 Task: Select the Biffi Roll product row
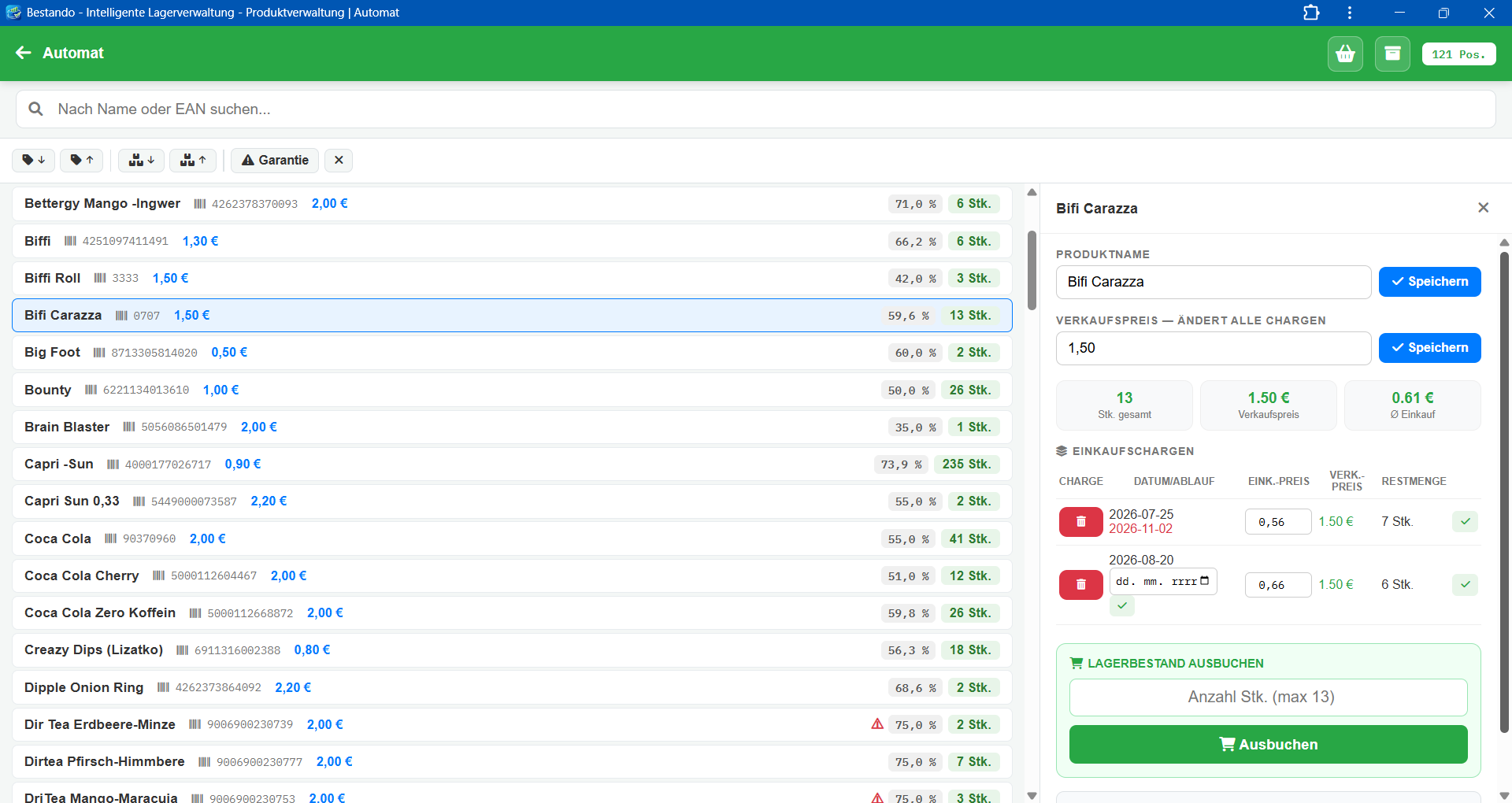pyautogui.click(x=512, y=278)
